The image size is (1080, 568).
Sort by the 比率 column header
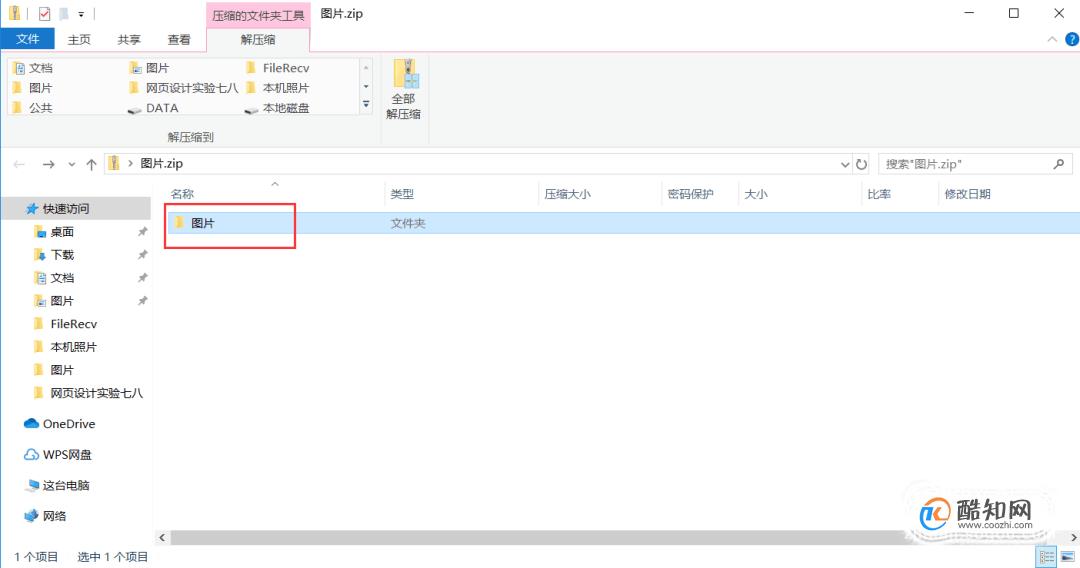[x=879, y=194]
